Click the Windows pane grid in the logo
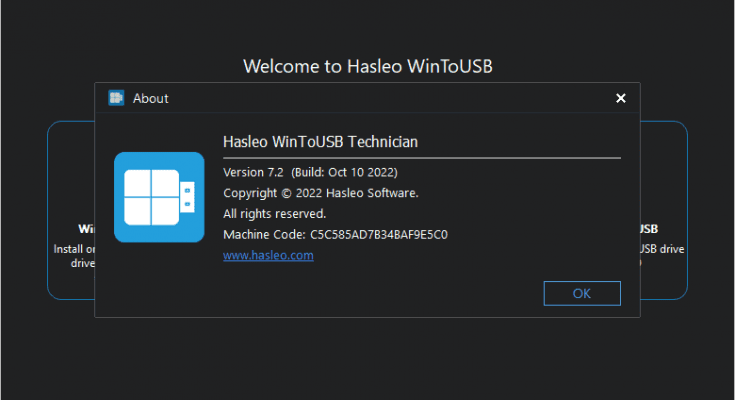The width and height of the screenshot is (735, 400). tap(150, 197)
